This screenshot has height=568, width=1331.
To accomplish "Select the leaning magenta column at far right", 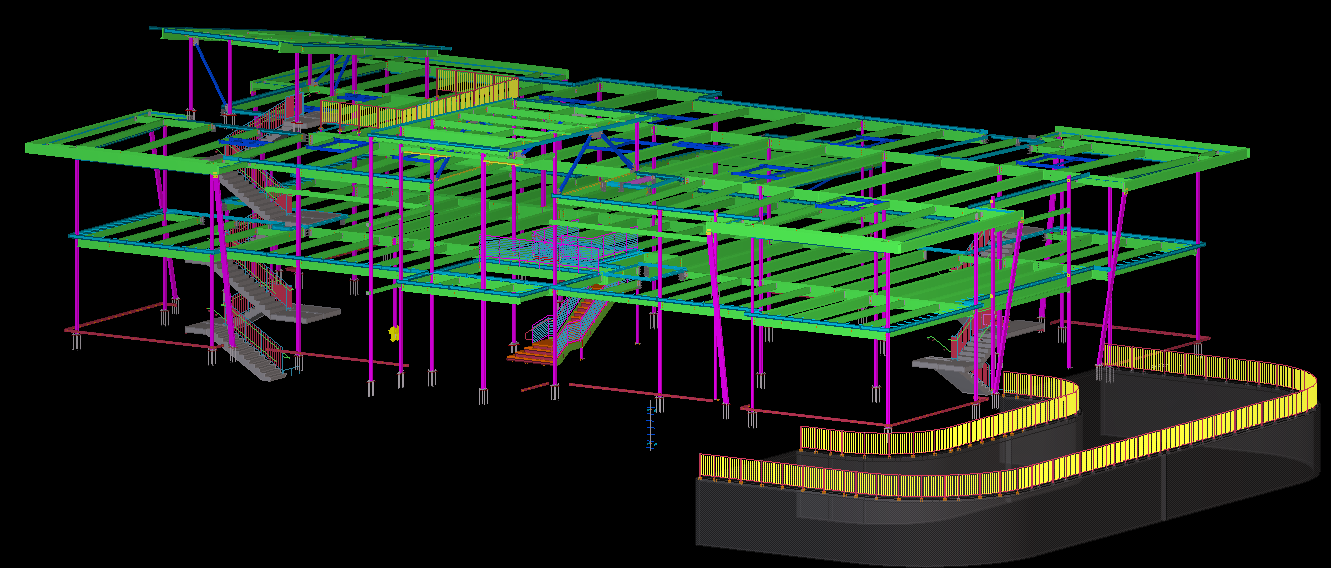I will (1112, 270).
